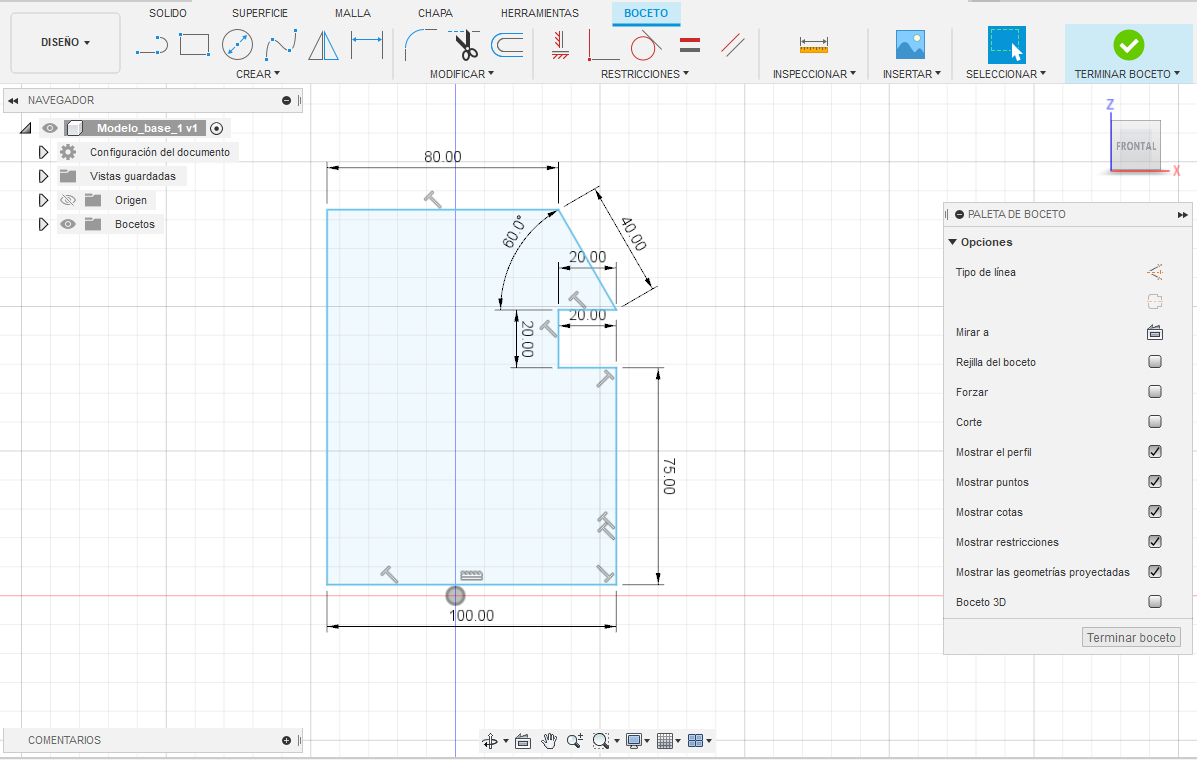Select the Offset tool
1197x760 pixels.
pos(507,45)
